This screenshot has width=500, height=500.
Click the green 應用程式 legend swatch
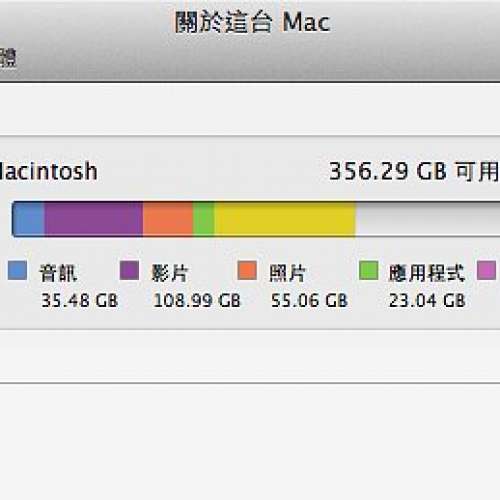[x=369, y=270]
